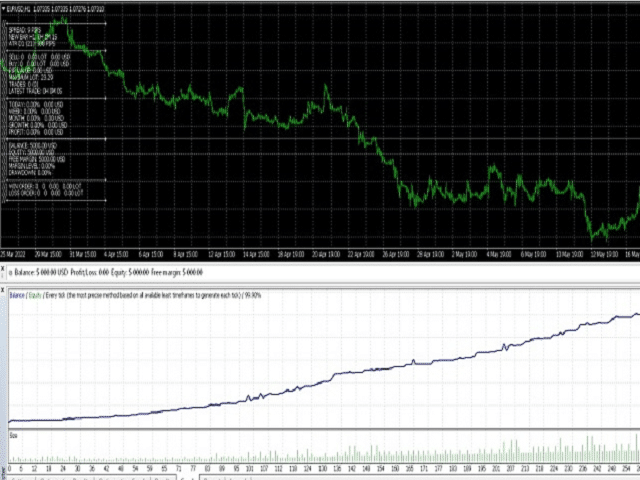Select the Graph tab in tester
Viewport: 640px width, 480px height.
[x=187, y=478]
